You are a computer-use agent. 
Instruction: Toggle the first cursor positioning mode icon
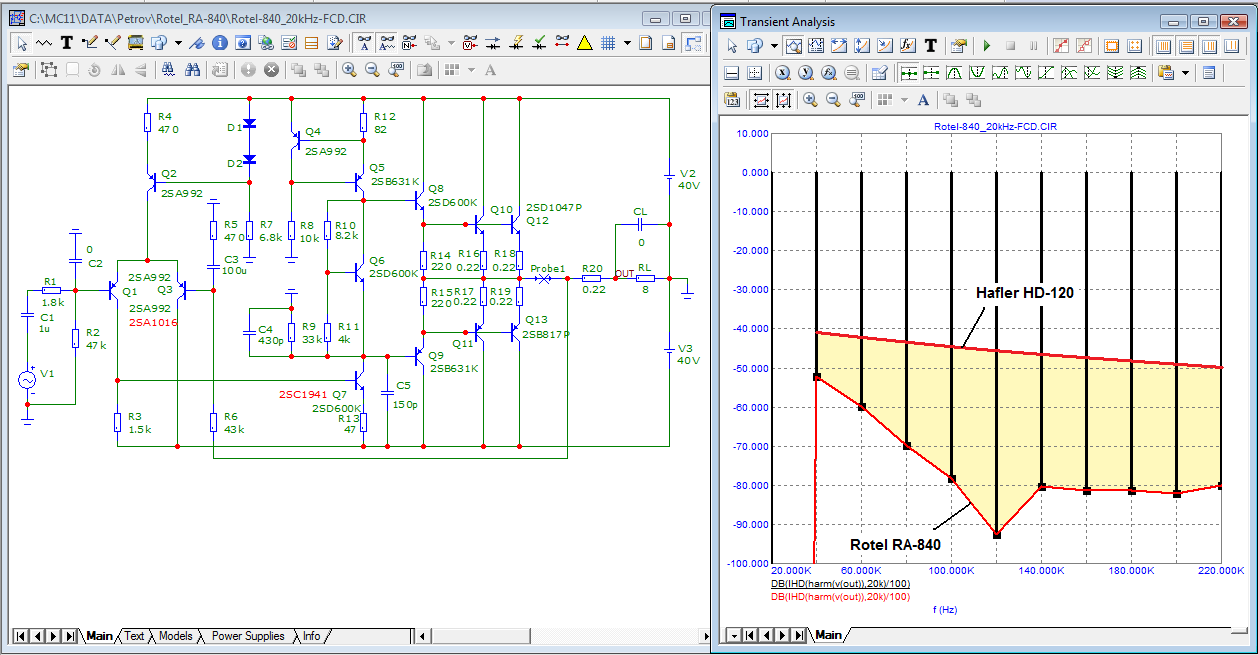(908, 73)
